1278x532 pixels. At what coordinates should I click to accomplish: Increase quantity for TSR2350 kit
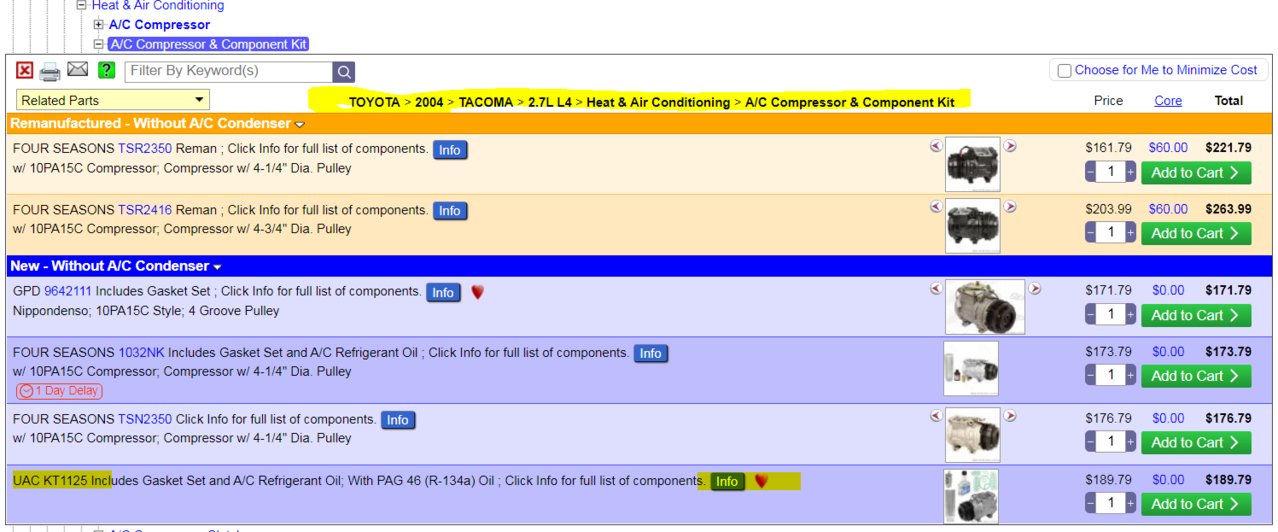click(1131, 172)
